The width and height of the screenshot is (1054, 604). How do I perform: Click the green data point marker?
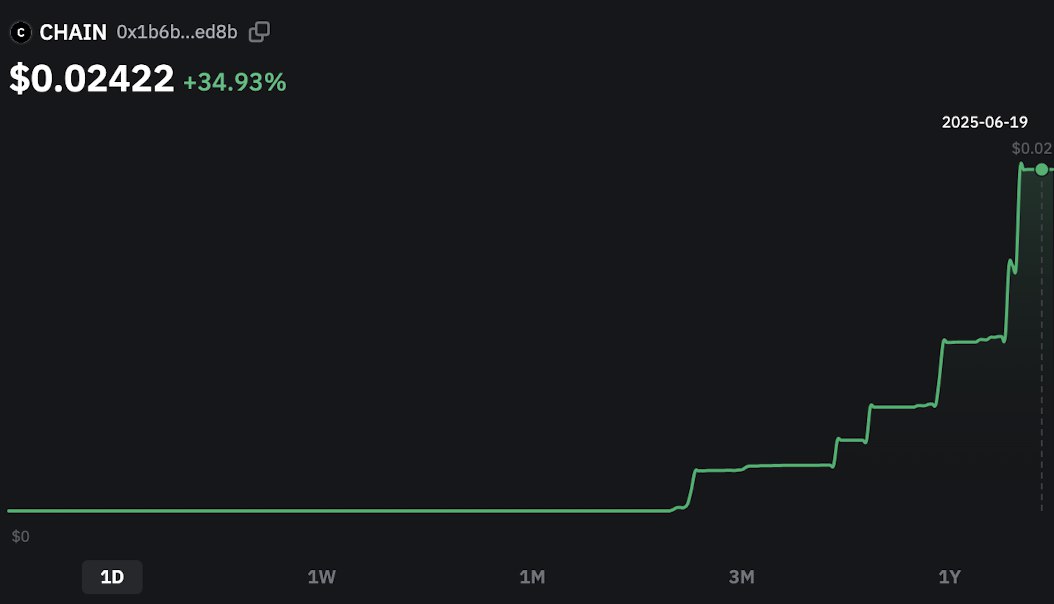(x=1041, y=169)
